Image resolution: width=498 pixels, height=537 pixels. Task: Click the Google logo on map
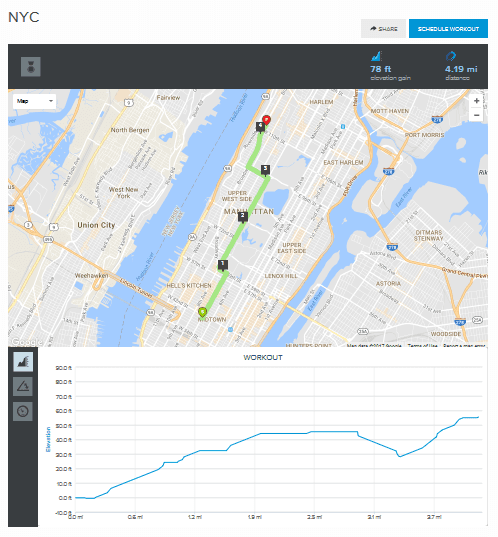point(27,341)
